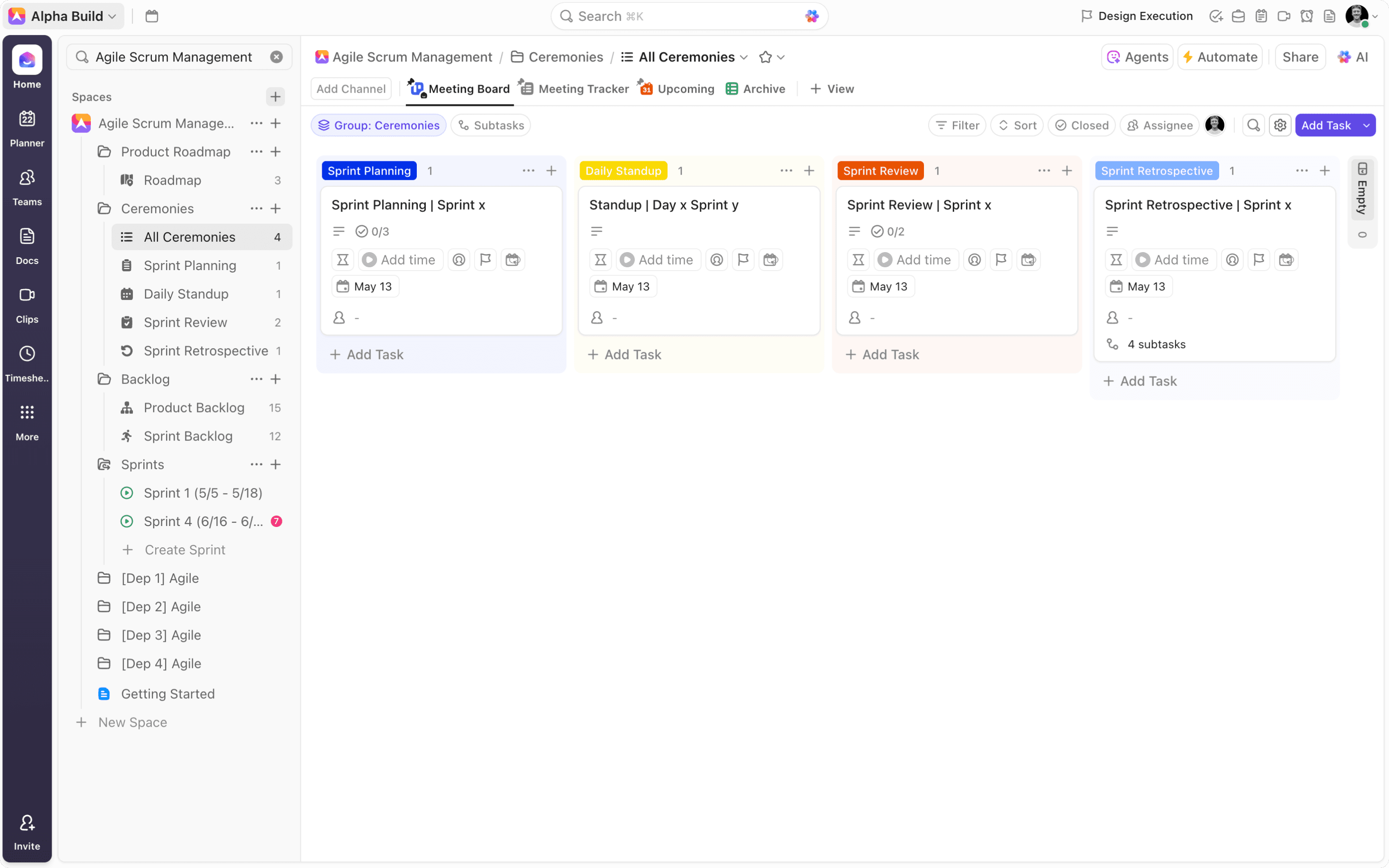Toggle the Subtasks display option
Viewport: 1389px width, 868px height.
(x=490, y=125)
